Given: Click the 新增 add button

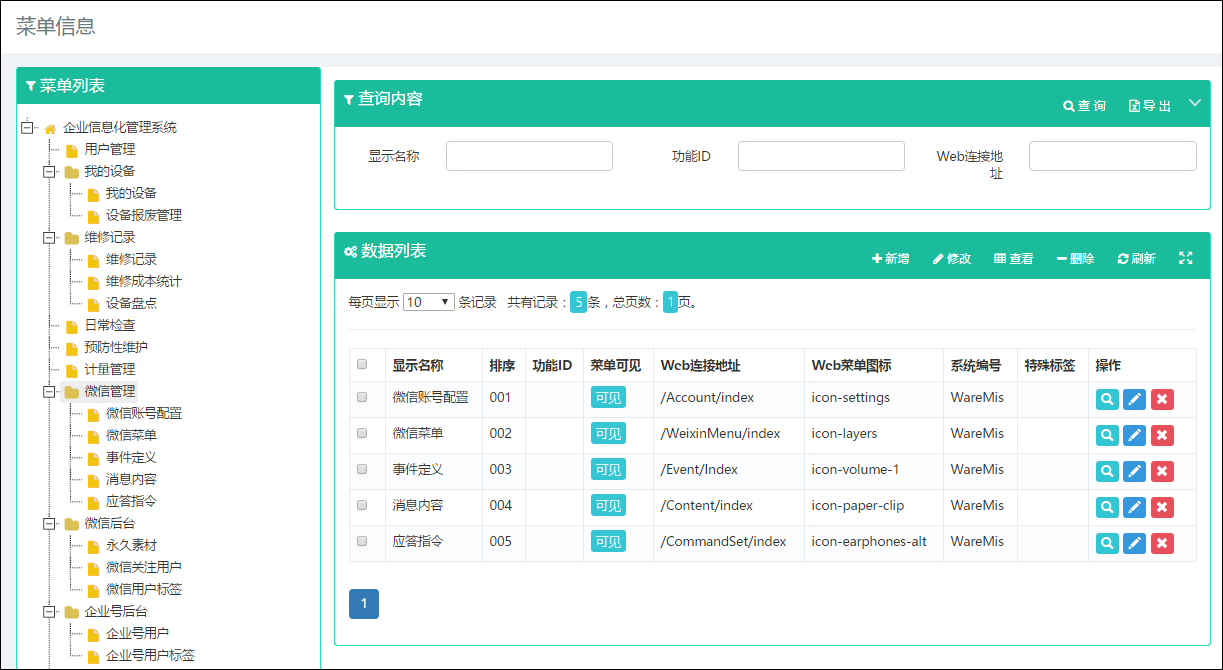Looking at the screenshot, I should pyautogui.click(x=890, y=258).
